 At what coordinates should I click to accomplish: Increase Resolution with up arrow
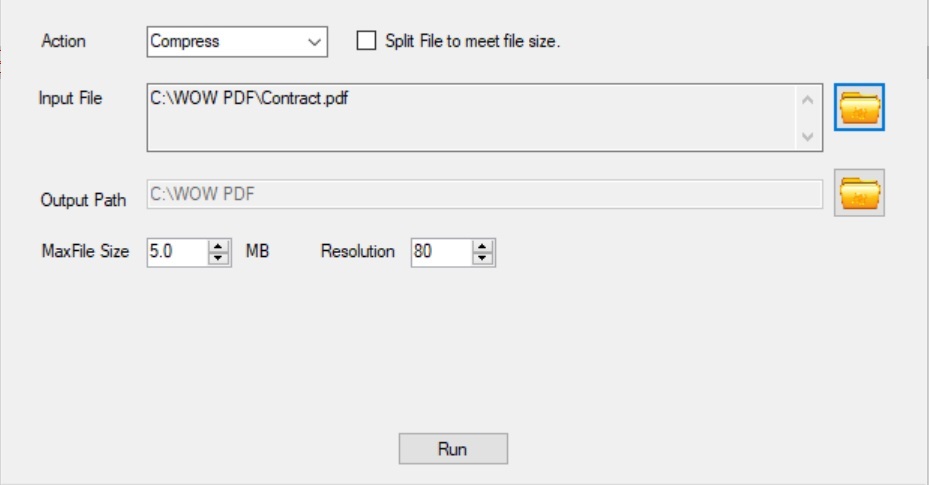483,247
